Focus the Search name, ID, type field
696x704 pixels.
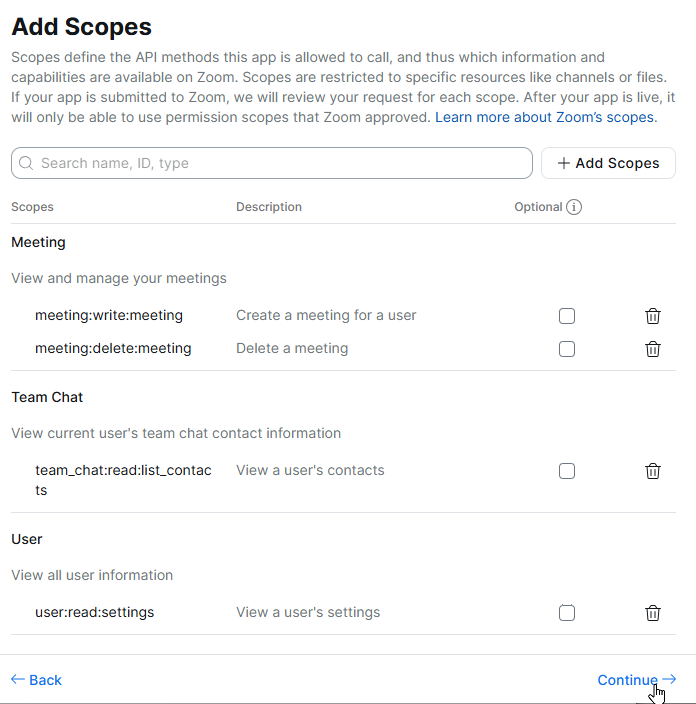[x=272, y=163]
